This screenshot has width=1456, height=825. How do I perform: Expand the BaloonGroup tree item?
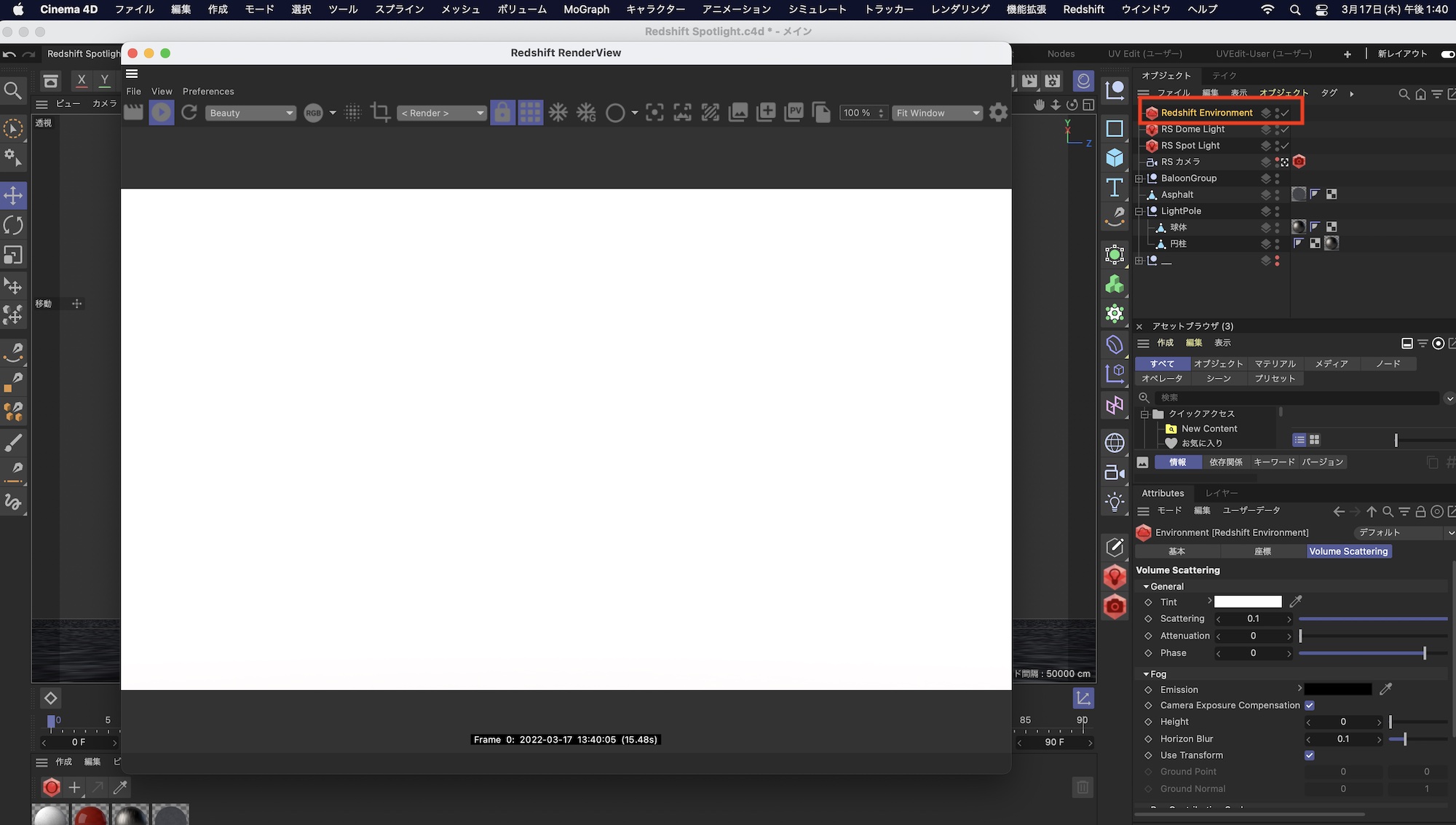click(x=1139, y=178)
